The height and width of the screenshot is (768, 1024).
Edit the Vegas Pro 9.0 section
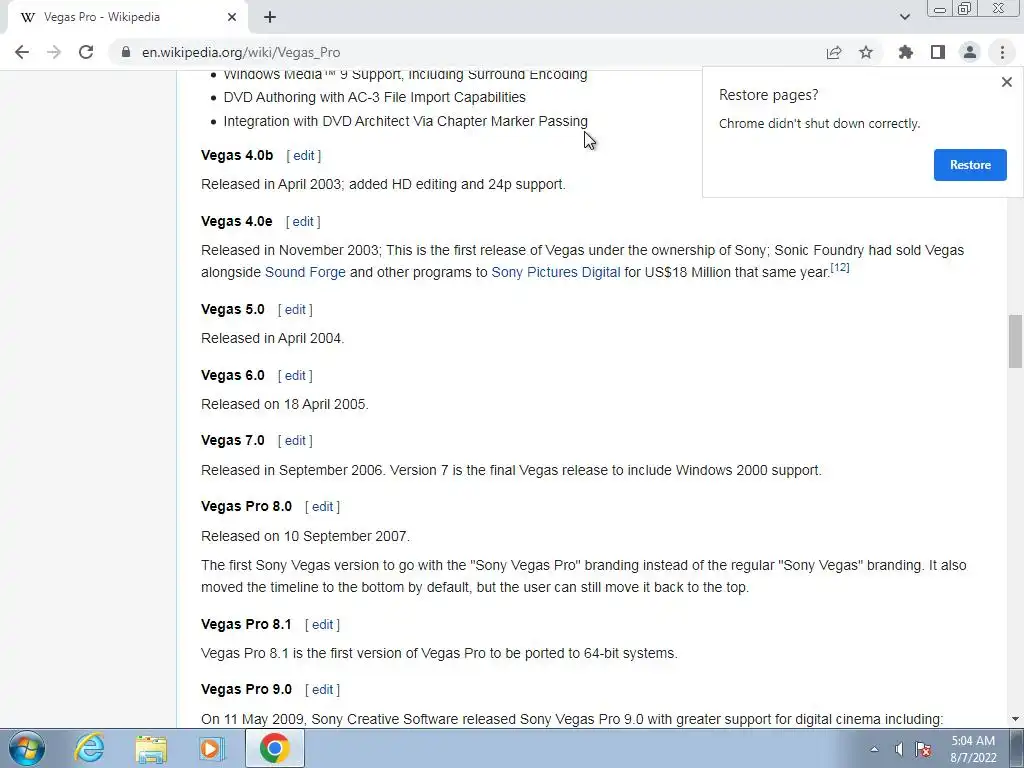point(323,690)
